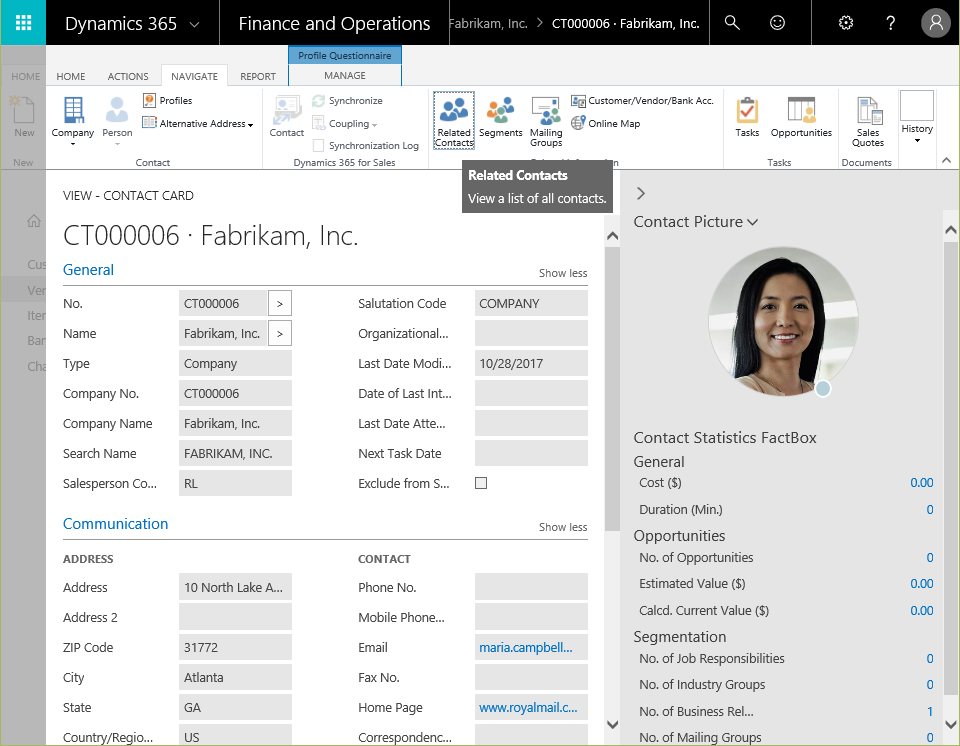Image resolution: width=960 pixels, height=746 pixels.
Task: Collapse the FactBox pane with the arrow
Action: 641,193
